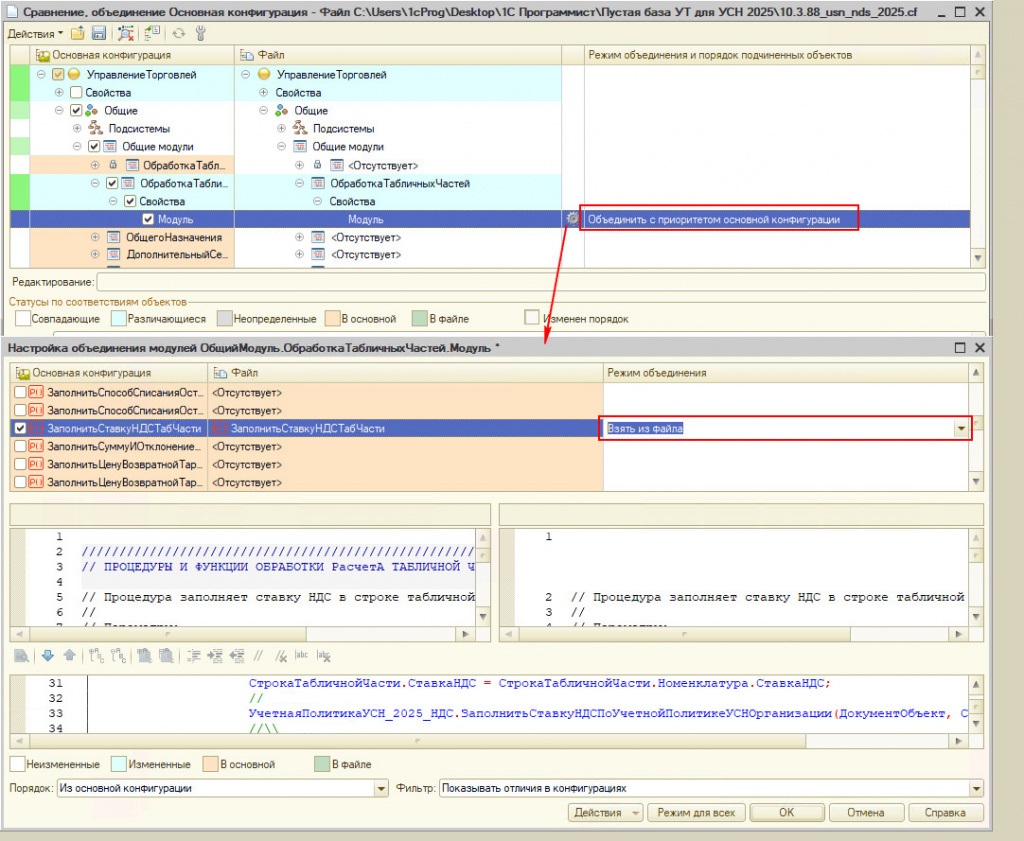Viewport: 1024px width, 841px height.
Task: Click the 'Режим для всех' button
Action: pyautogui.click(x=696, y=813)
